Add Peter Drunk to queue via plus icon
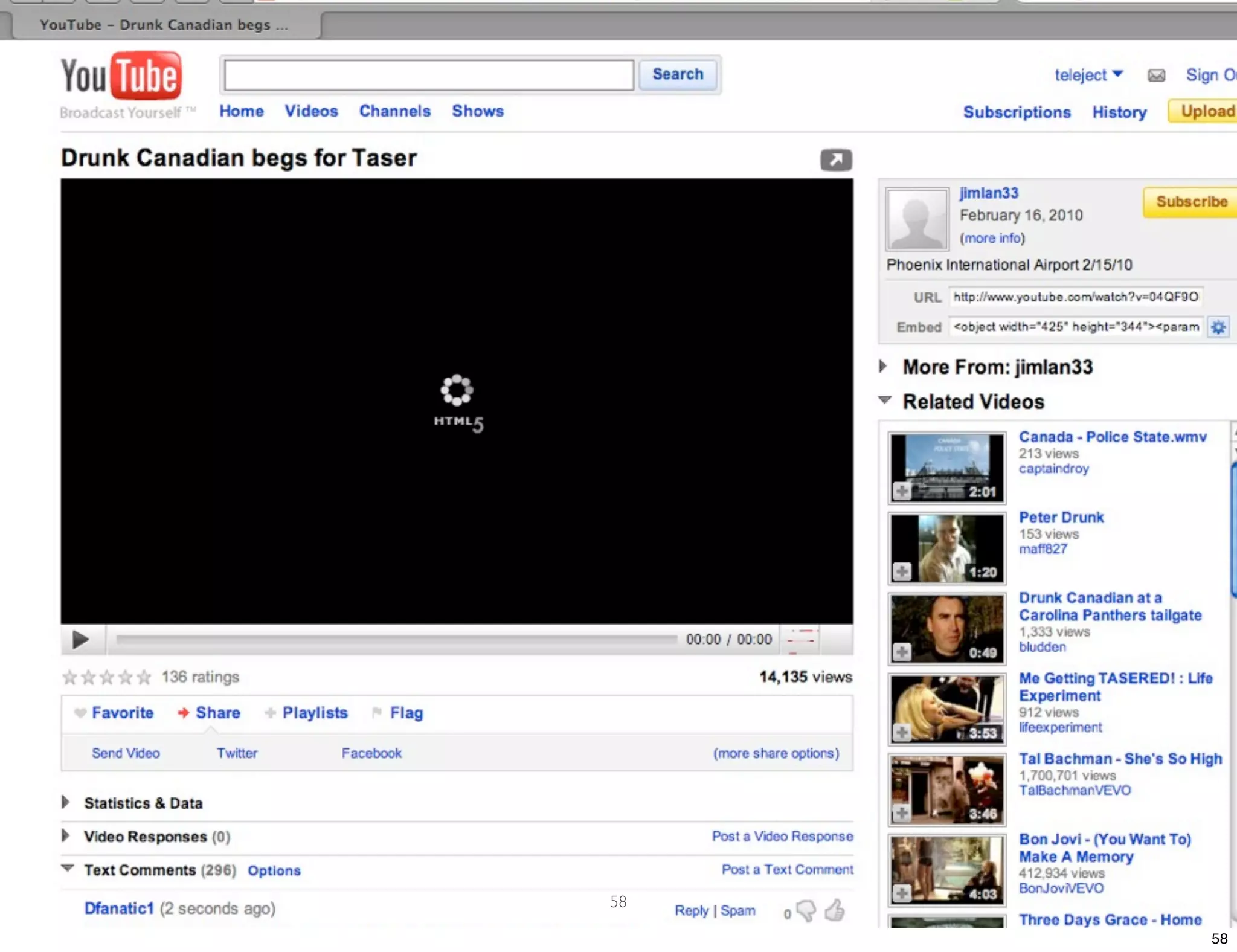The width and height of the screenshot is (1237, 952). click(902, 571)
